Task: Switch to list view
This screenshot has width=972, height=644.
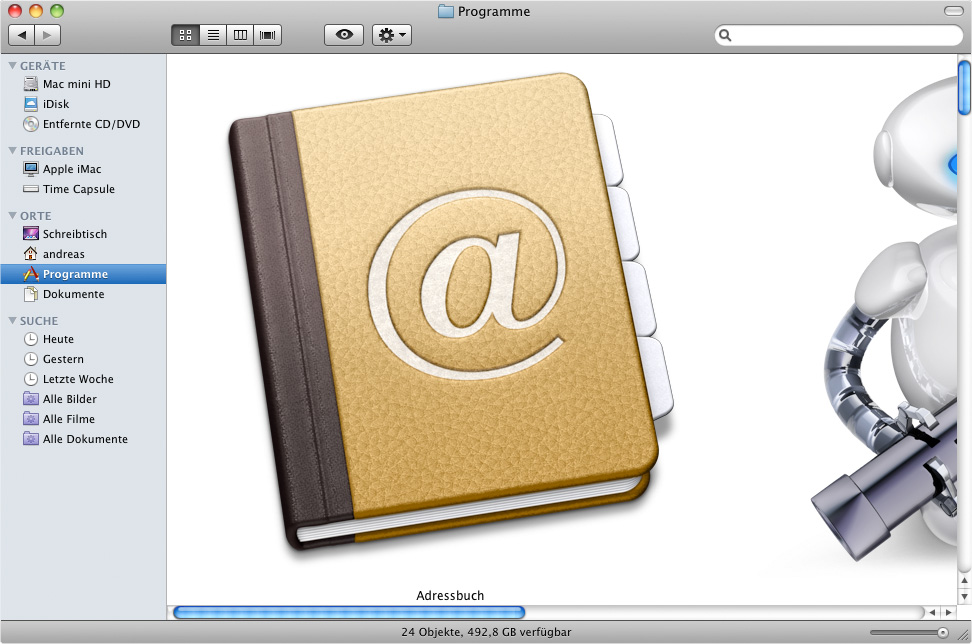Action: 213,35
